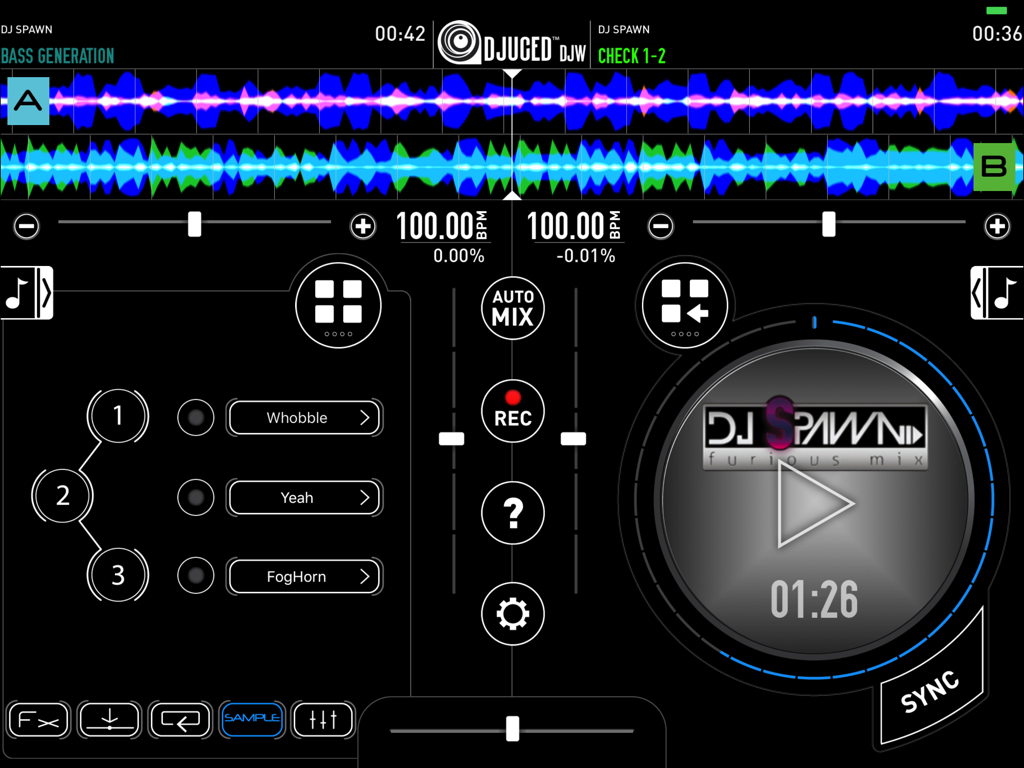Open Deck A performance pads grid icon
Viewport: 1024px width, 768px height.
point(337,305)
